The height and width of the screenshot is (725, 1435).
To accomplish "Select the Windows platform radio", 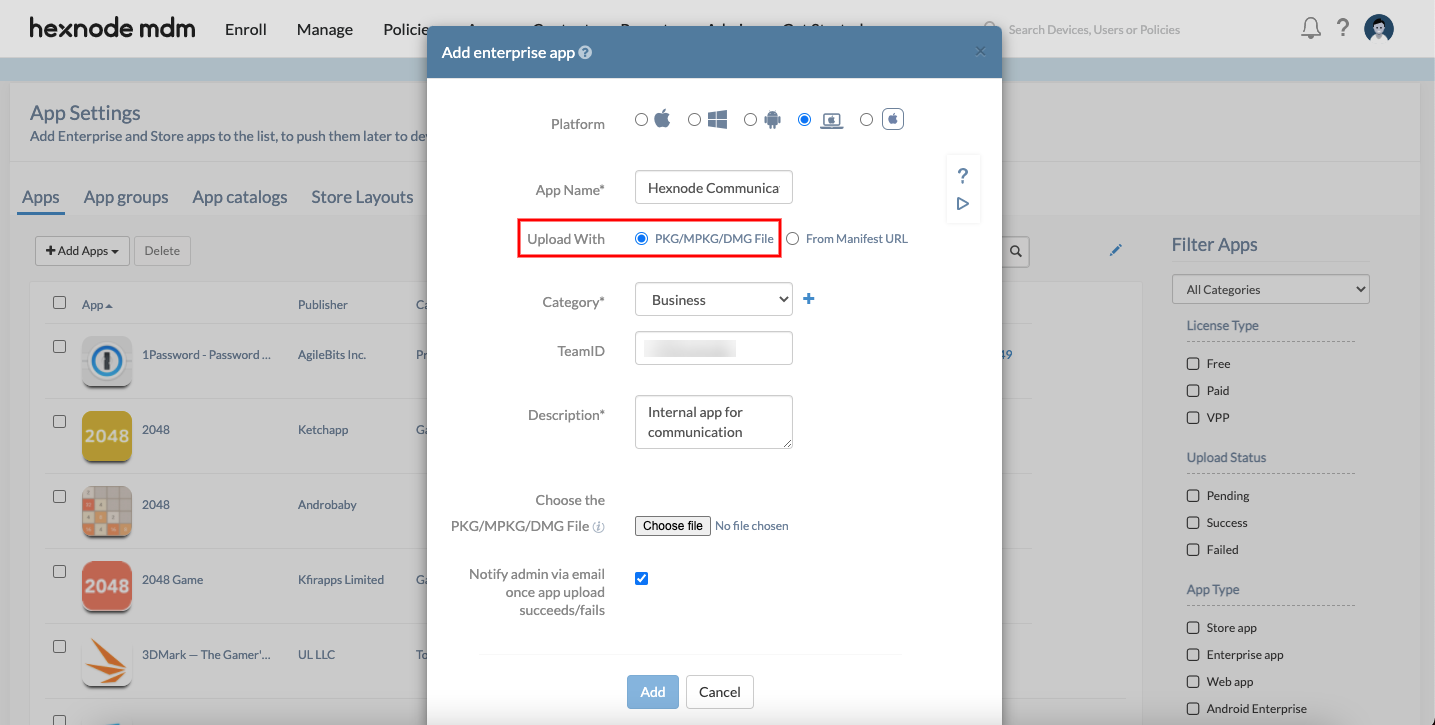I will click(695, 120).
